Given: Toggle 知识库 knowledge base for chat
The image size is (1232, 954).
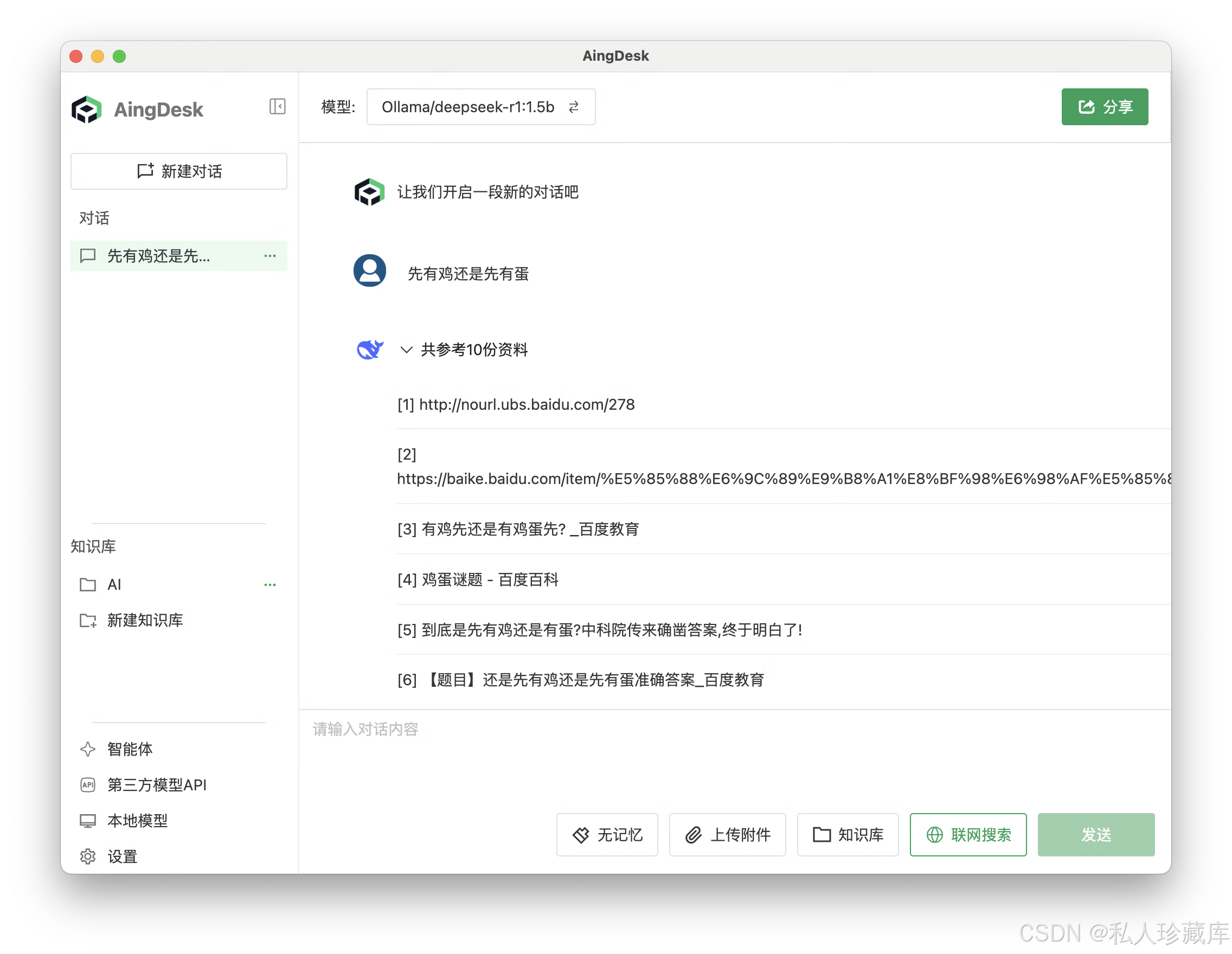Looking at the screenshot, I should 848,834.
